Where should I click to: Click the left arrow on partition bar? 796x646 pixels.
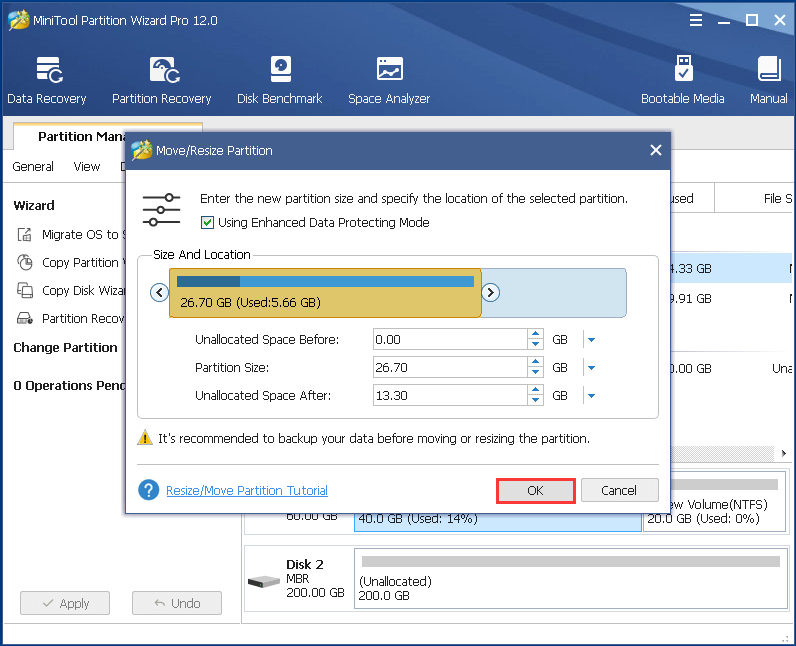click(159, 292)
